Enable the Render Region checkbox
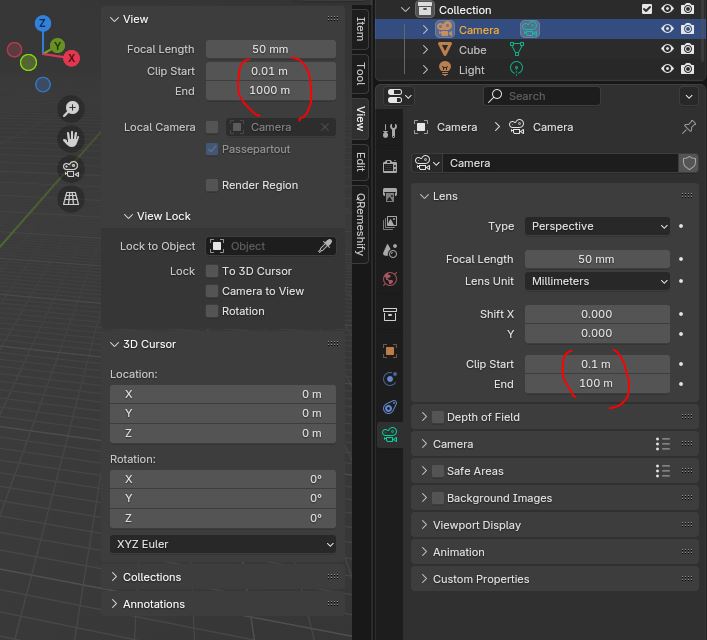 pyautogui.click(x=212, y=185)
